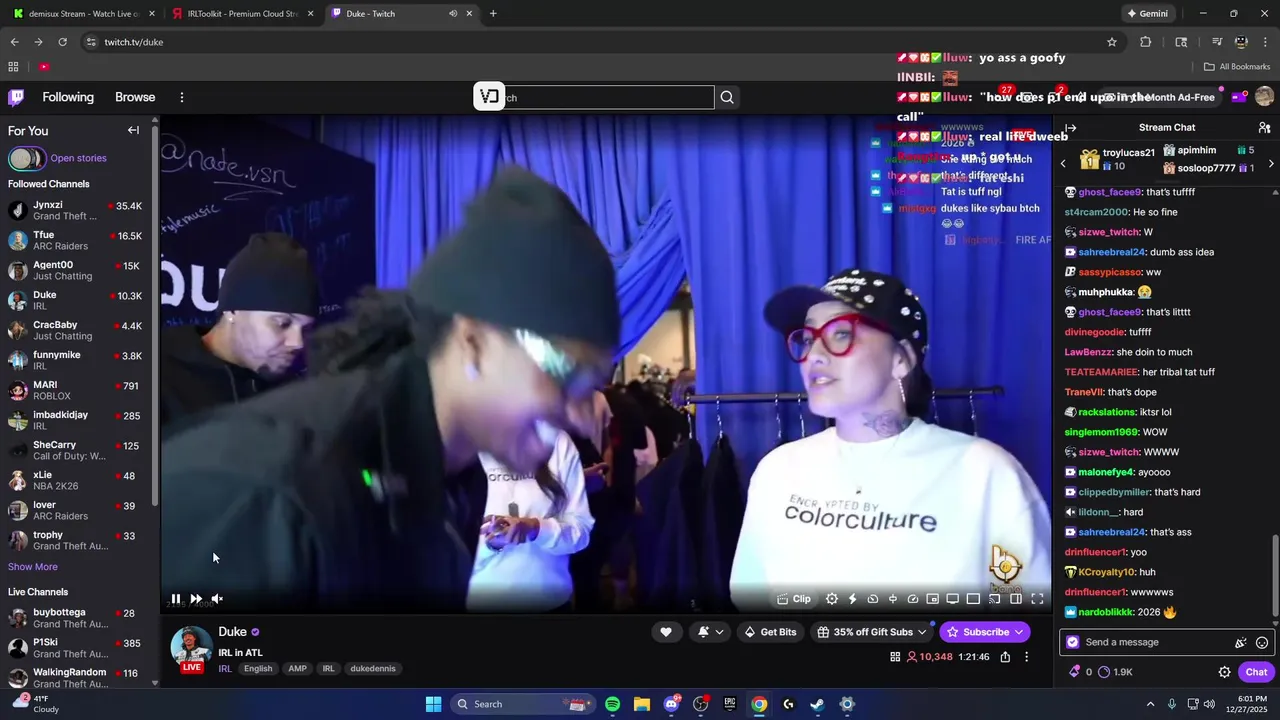
Task: Open the grid icon beside viewer count
Action: click(895, 657)
